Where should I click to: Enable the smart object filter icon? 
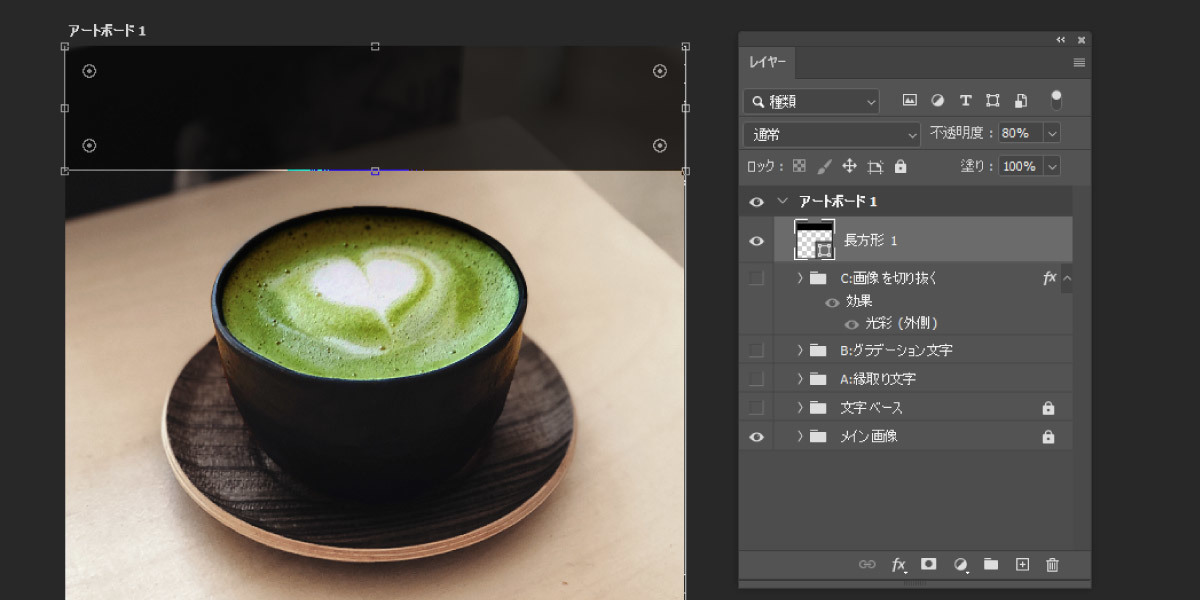coord(1021,100)
